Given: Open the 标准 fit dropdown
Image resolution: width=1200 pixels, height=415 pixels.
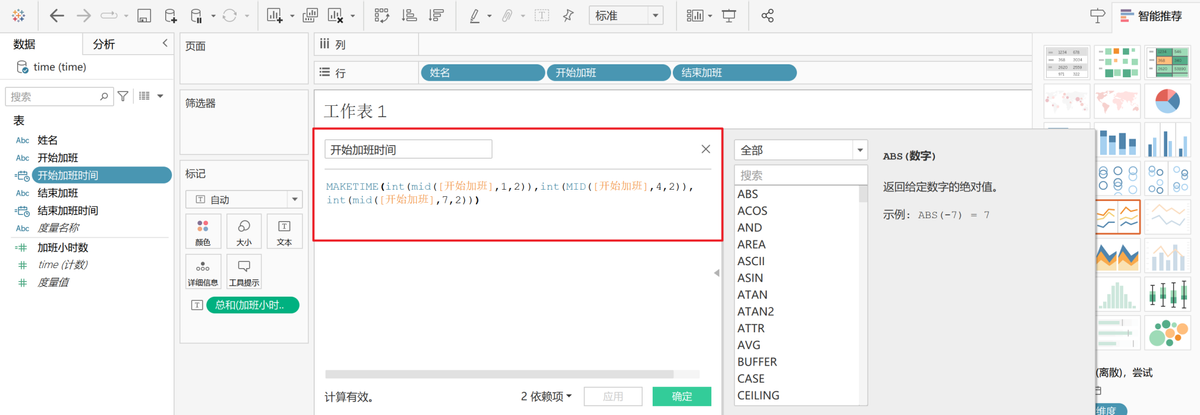Looking at the screenshot, I should [x=626, y=16].
